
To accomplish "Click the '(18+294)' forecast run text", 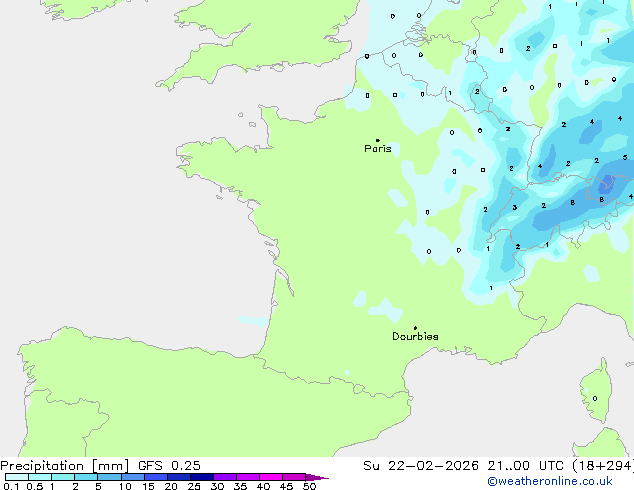I will (x=602, y=466).
